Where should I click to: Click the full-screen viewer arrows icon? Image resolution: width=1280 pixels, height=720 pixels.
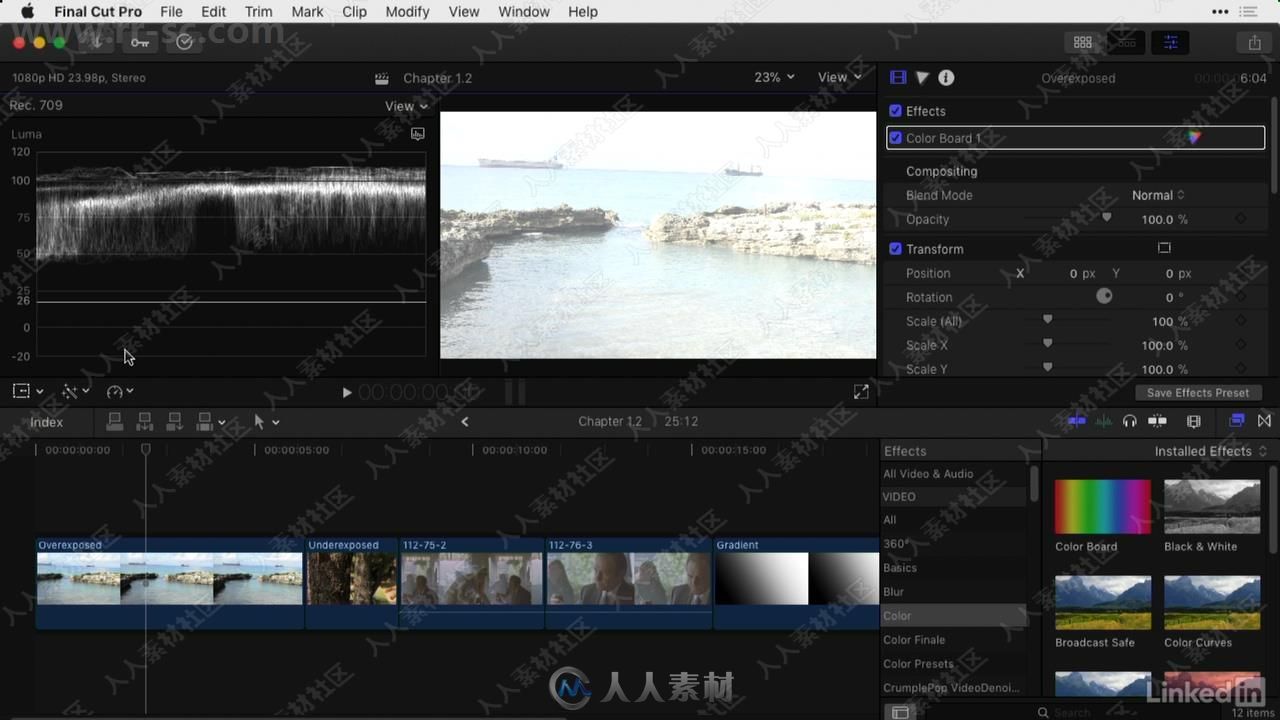861,392
